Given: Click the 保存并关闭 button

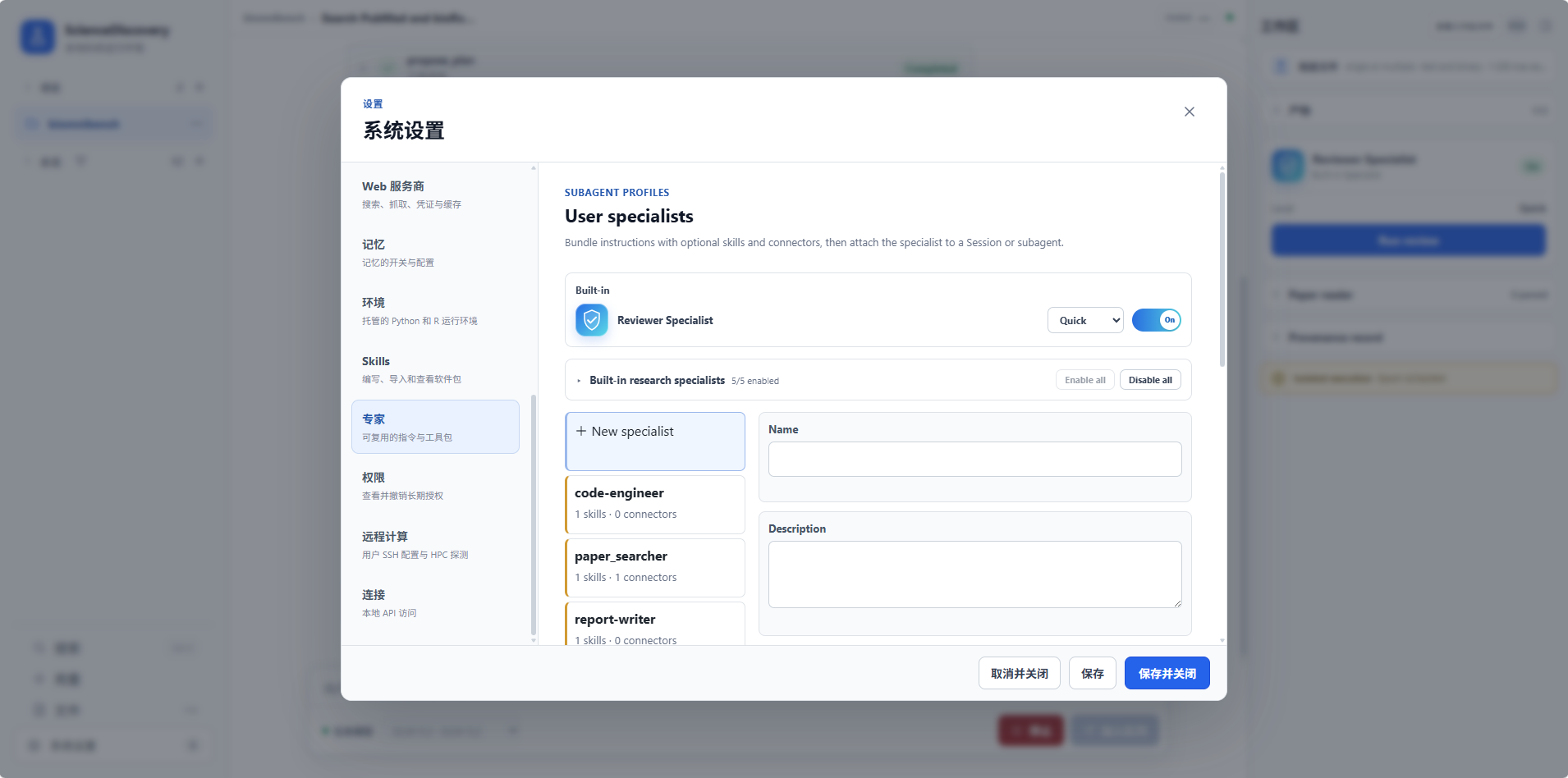Looking at the screenshot, I should 1167,673.
